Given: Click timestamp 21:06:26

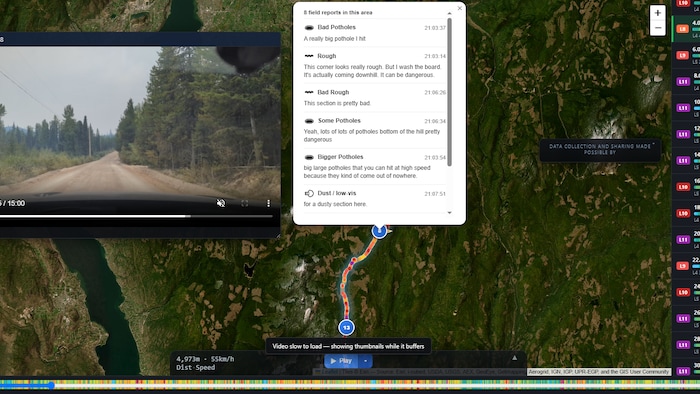Looking at the screenshot, I should (x=435, y=93).
